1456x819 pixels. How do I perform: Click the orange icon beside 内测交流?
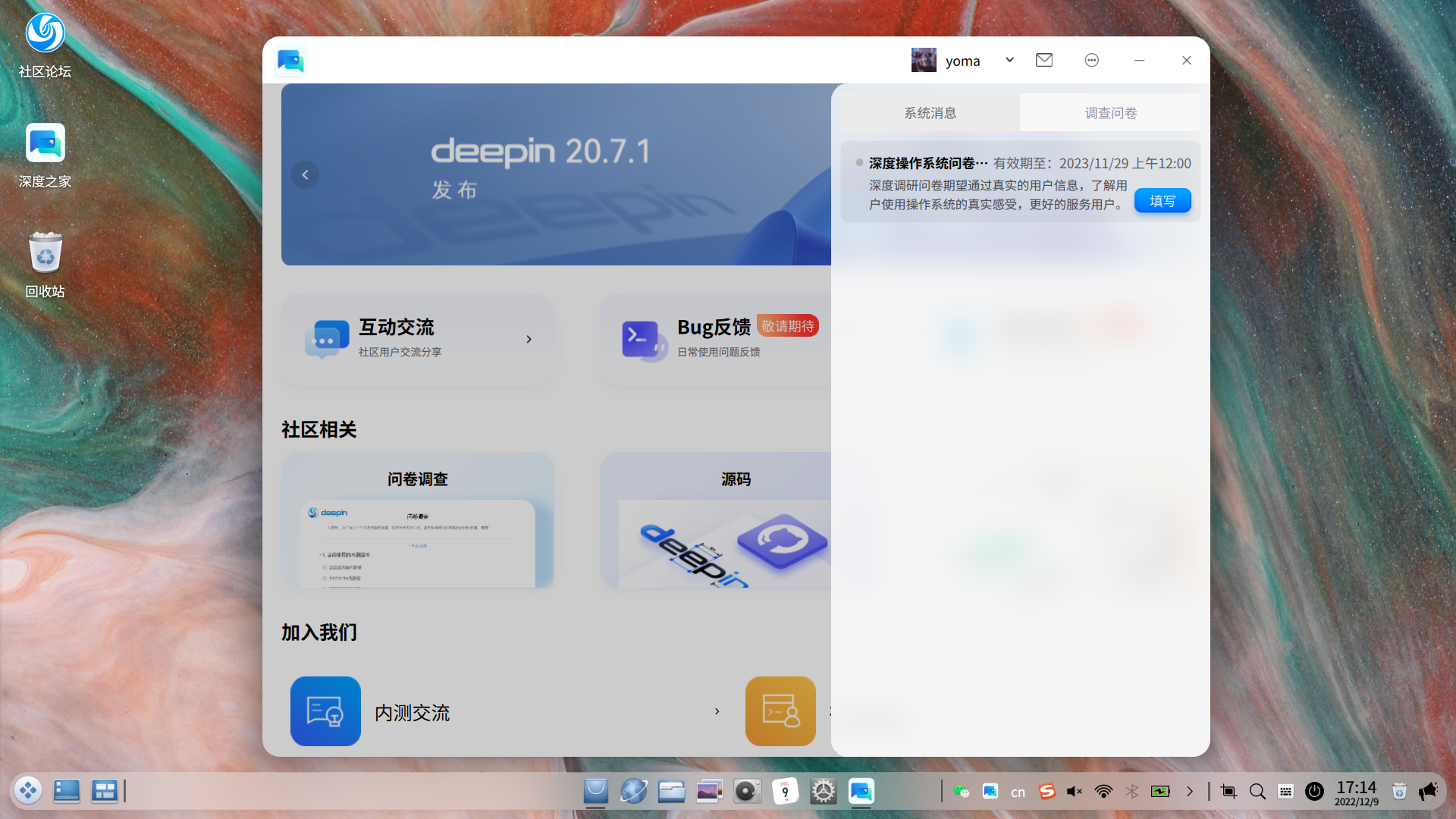click(x=780, y=711)
